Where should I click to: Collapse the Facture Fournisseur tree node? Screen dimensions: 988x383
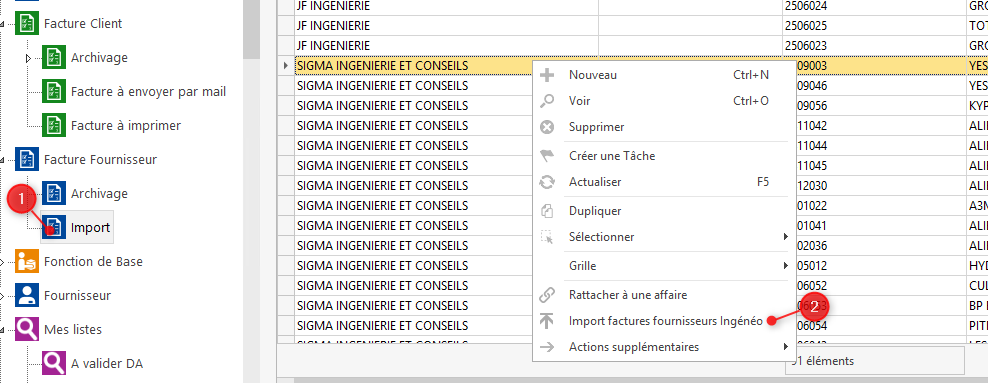tap(2, 161)
